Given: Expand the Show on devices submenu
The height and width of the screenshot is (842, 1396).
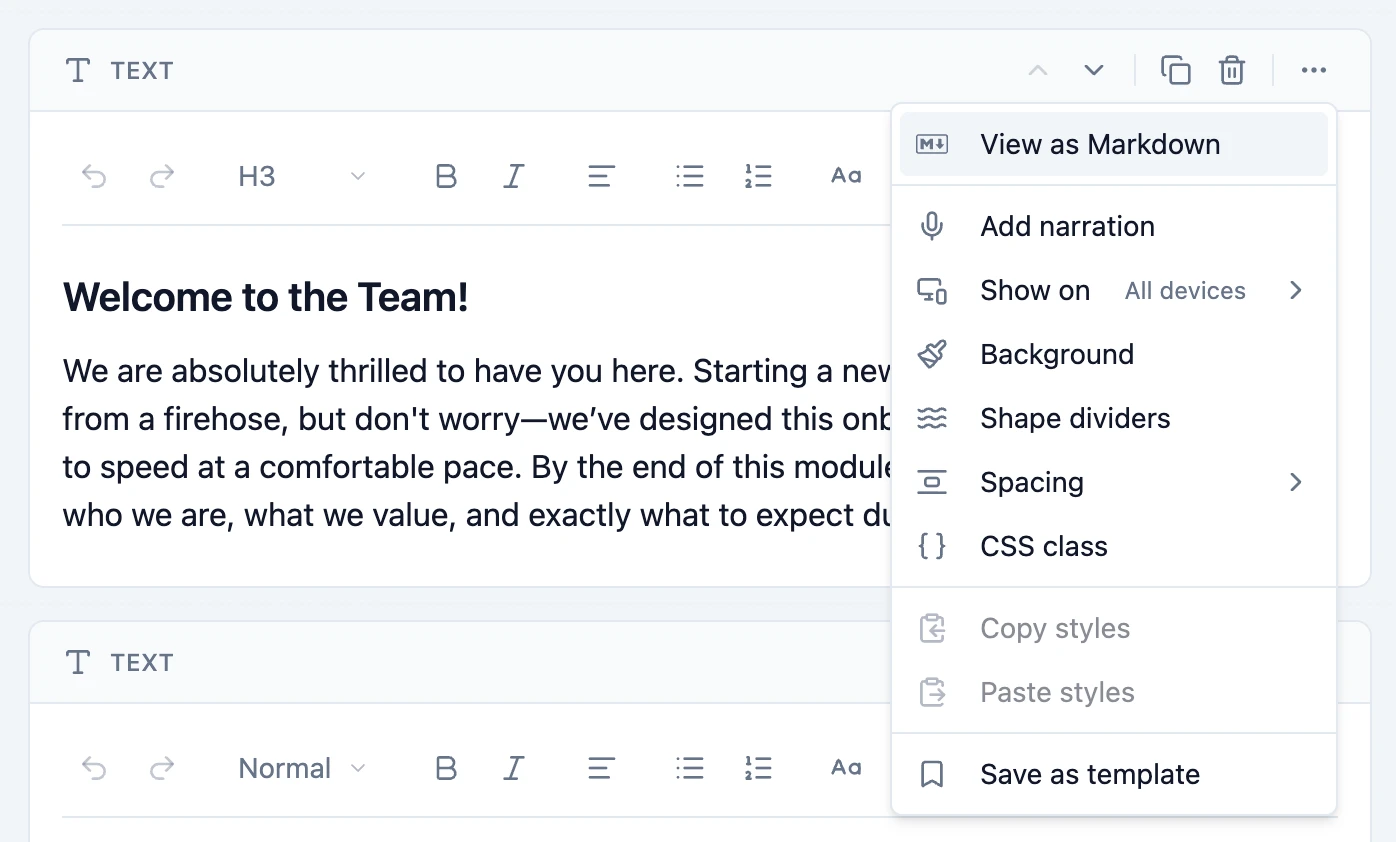Looking at the screenshot, I should pyautogui.click(x=1114, y=290).
